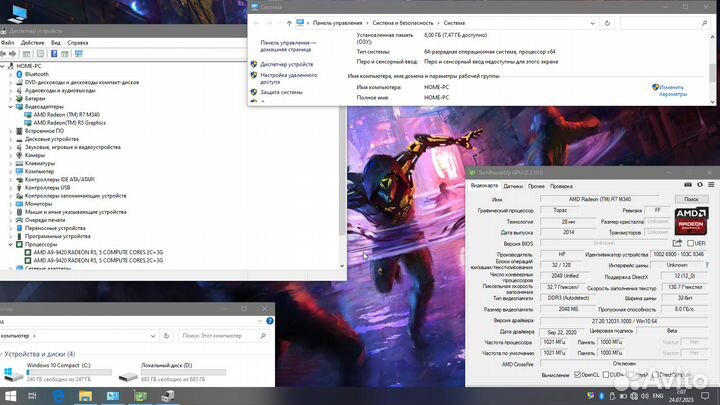This screenshot has height=405, width=720.
Task: Open the System window address bar dropdown
Action: pos(592,23)
